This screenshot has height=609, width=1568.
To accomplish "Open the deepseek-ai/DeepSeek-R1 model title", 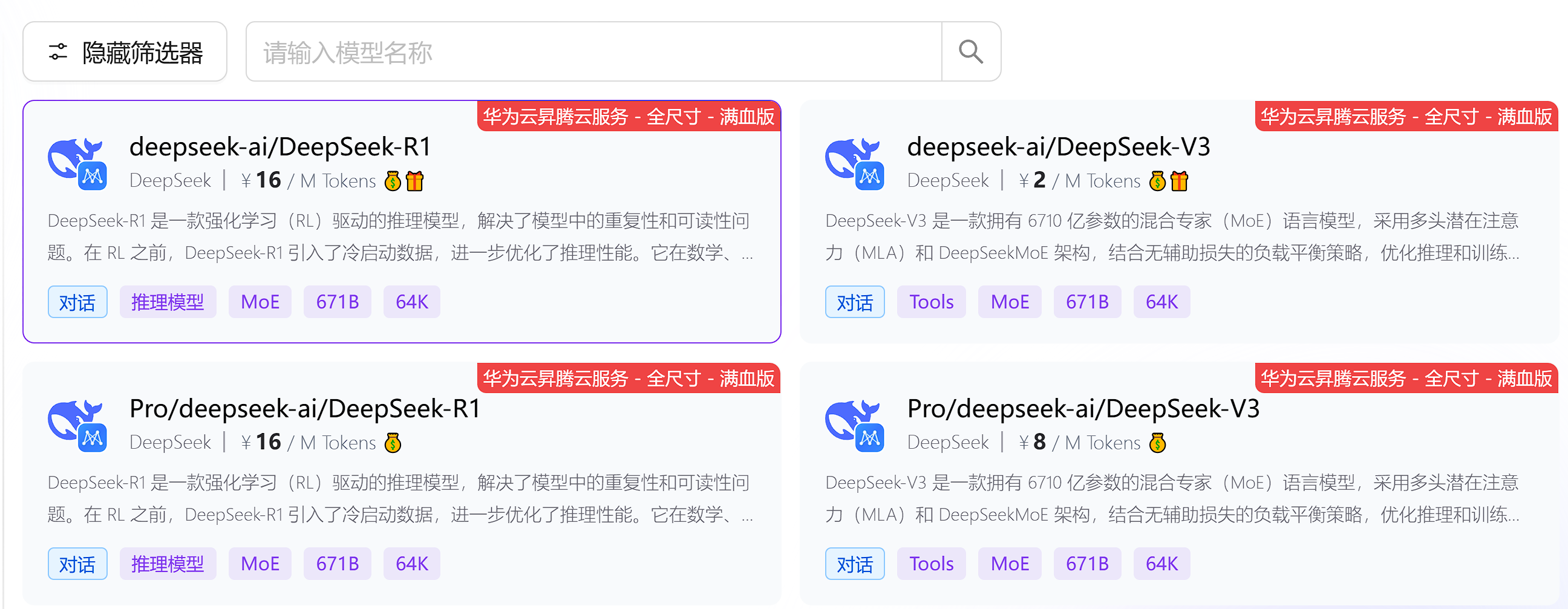I will [x=280, y=146].
